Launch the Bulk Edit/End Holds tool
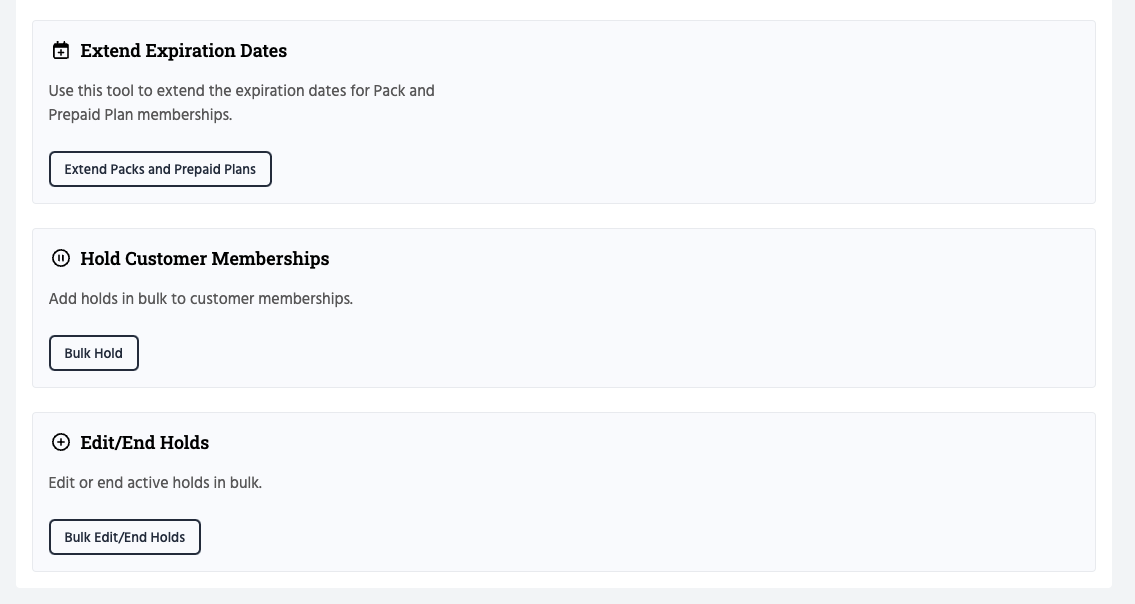Screen dimensions: 1135x604 pyautogui.click(x=125, y=537)
